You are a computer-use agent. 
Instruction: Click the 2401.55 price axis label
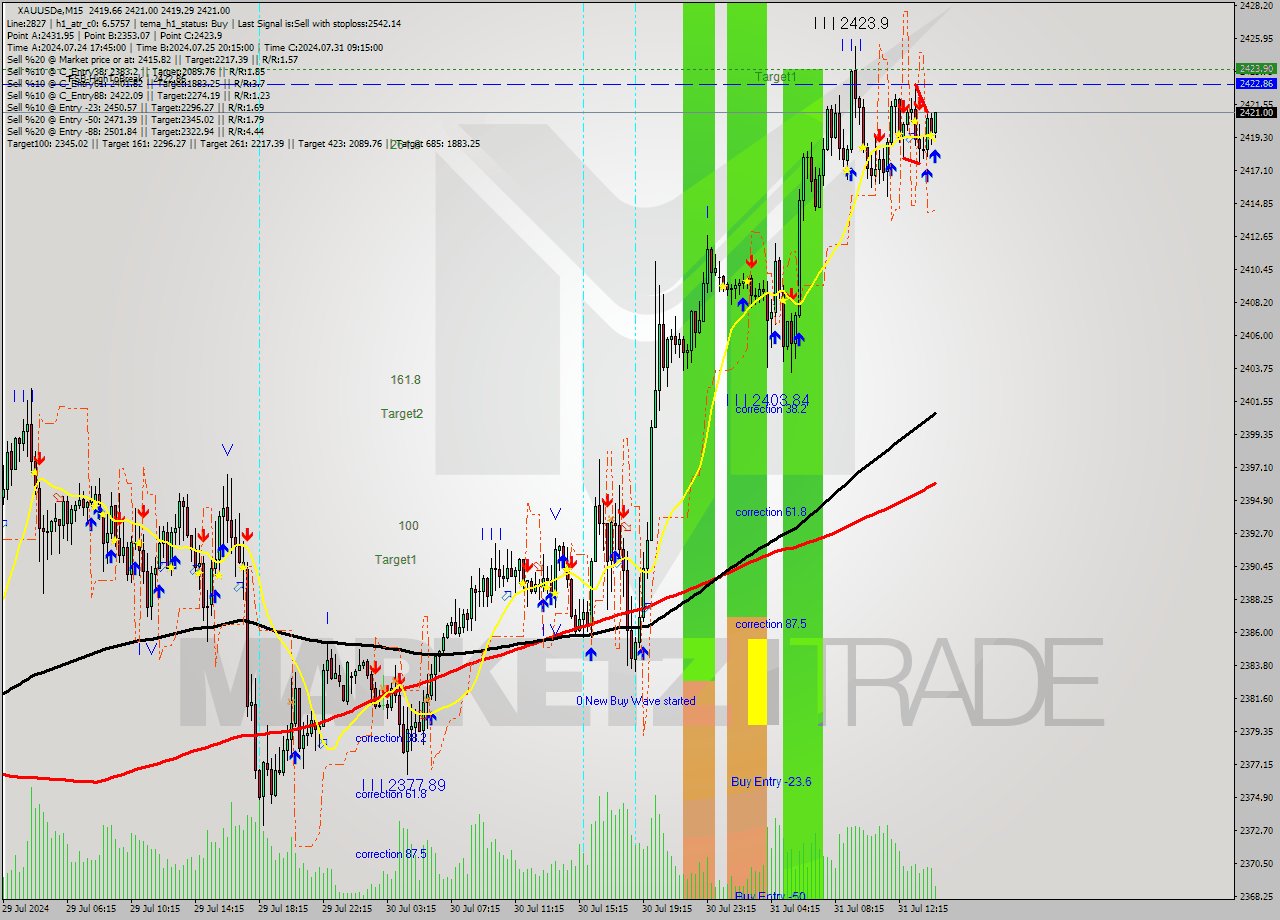(x=1255, y=401)
